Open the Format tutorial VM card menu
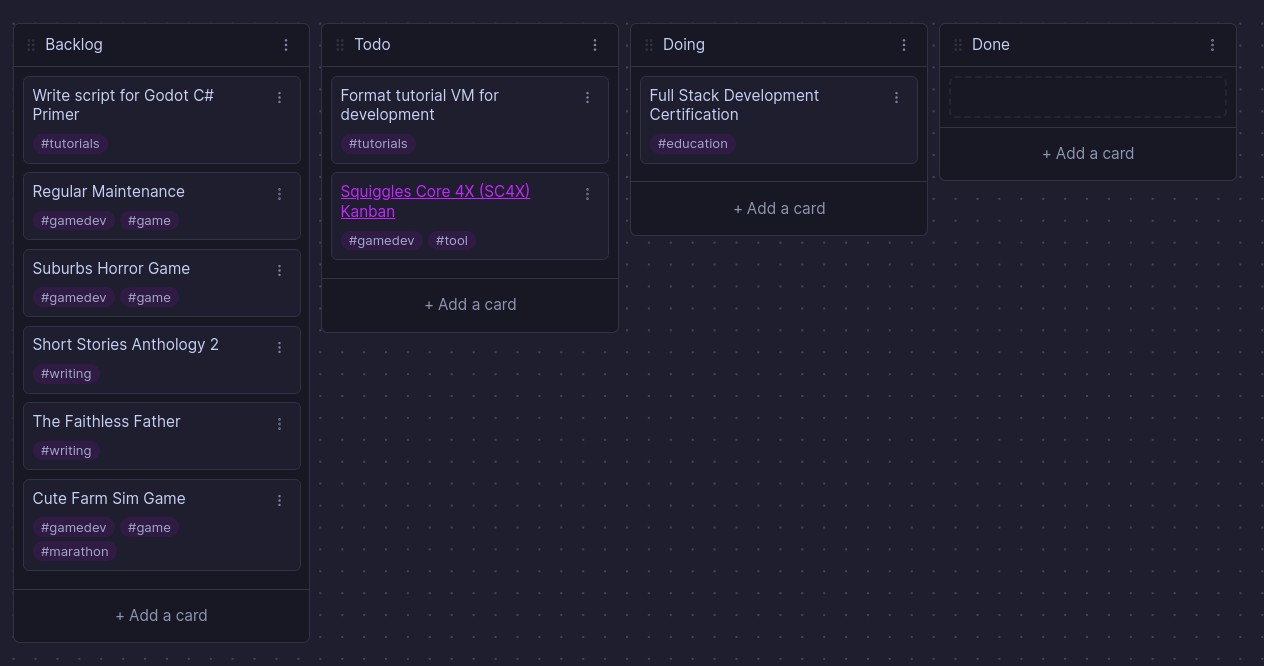Image resolution: width=1264 pixels, height=666 pixels. click(588, 98)
